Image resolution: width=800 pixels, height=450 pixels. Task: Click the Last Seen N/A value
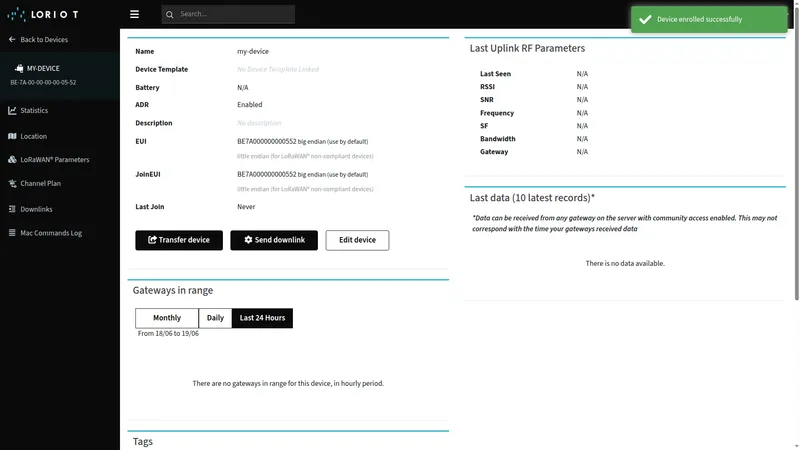tap(582, 74)
